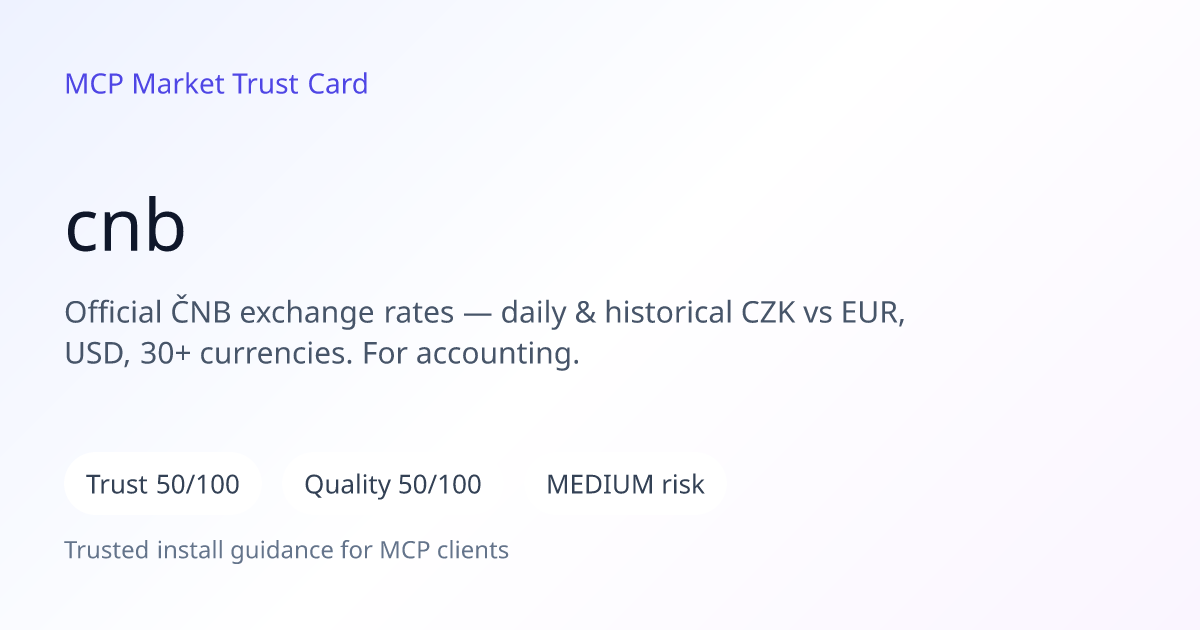Click the word Market in the heading
This screenshot has width=1200, height=630.
(179, 84)
